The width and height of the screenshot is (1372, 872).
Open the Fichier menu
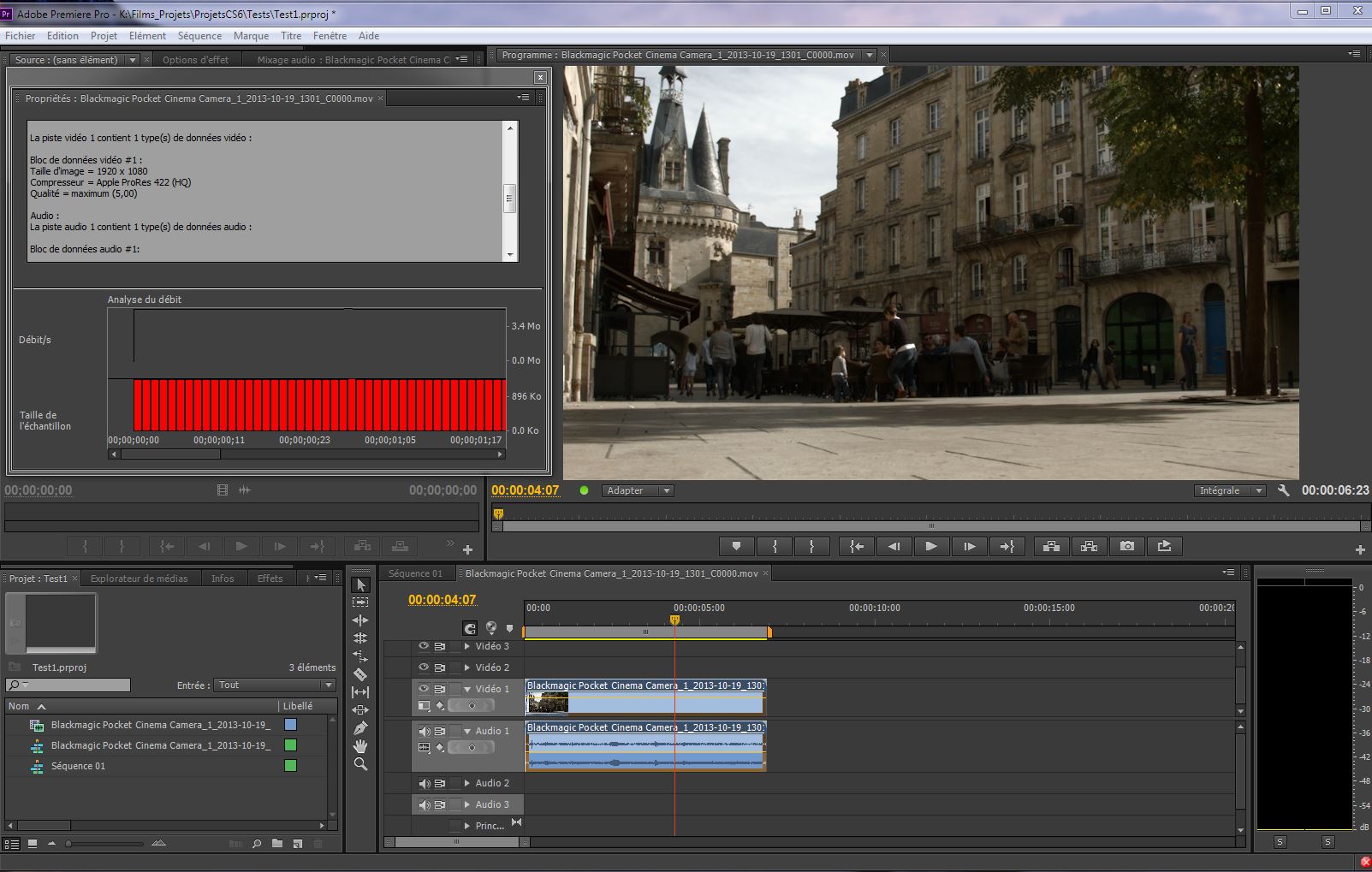click(21, 36)
